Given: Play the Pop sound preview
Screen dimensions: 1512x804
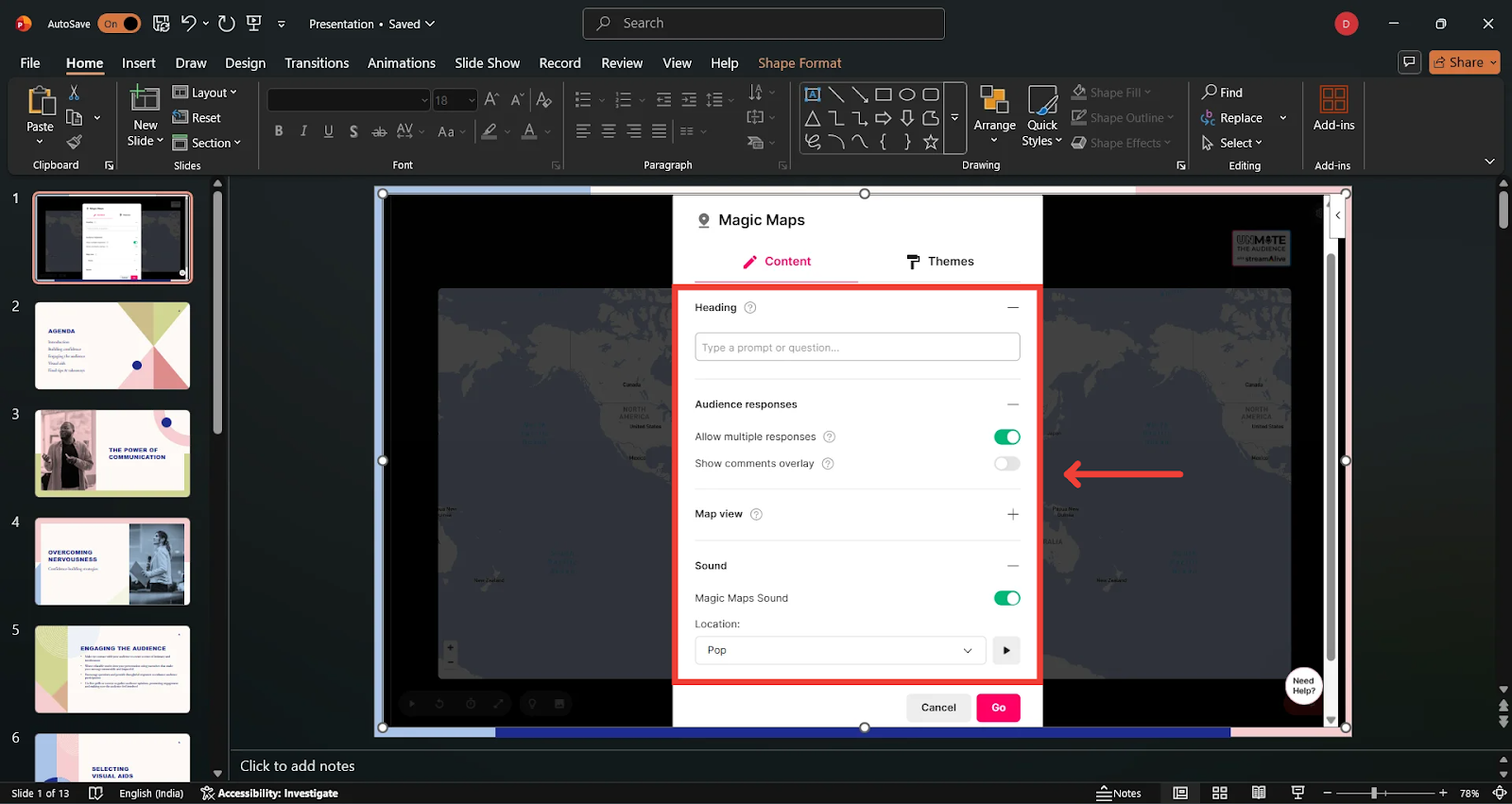Looking at the screenshot, I should tap(1006, 650).
